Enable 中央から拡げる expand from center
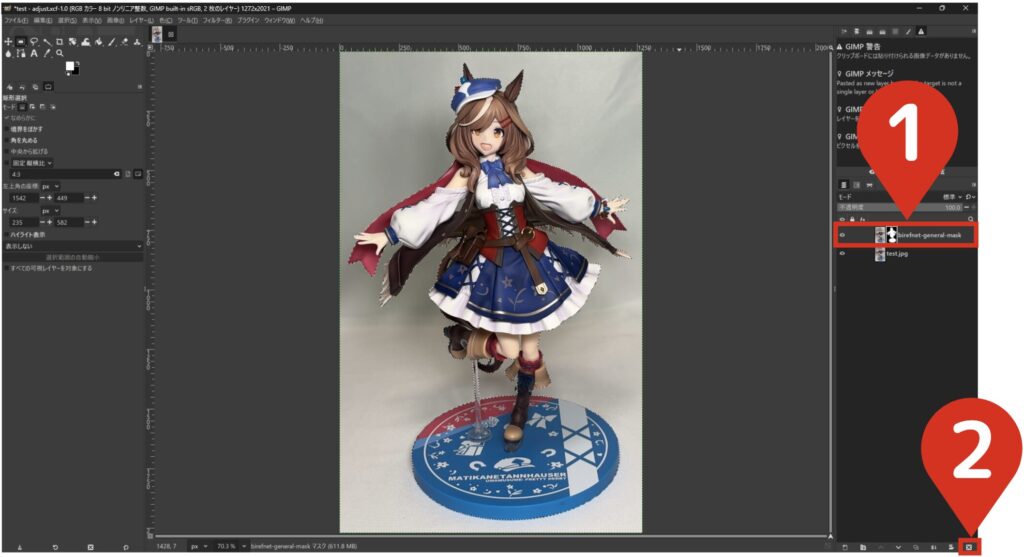This screenshot has width=1024, height=557. (x=7, y=151)
